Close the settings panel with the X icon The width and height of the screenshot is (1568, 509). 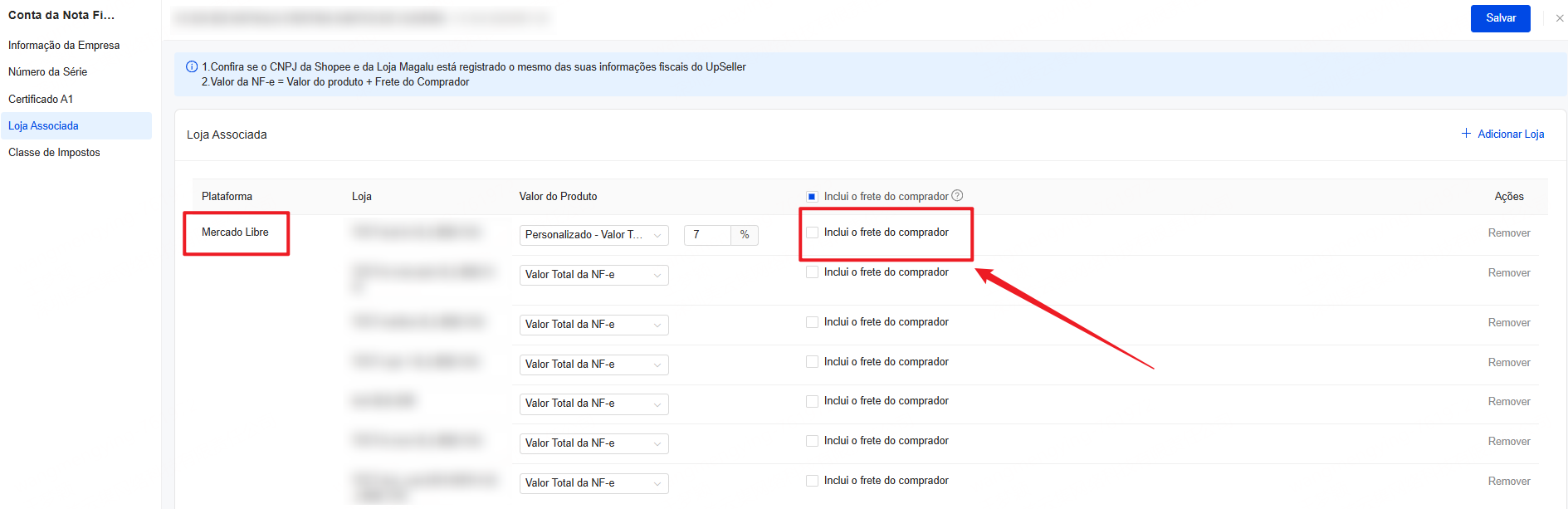coord(1559,18)
